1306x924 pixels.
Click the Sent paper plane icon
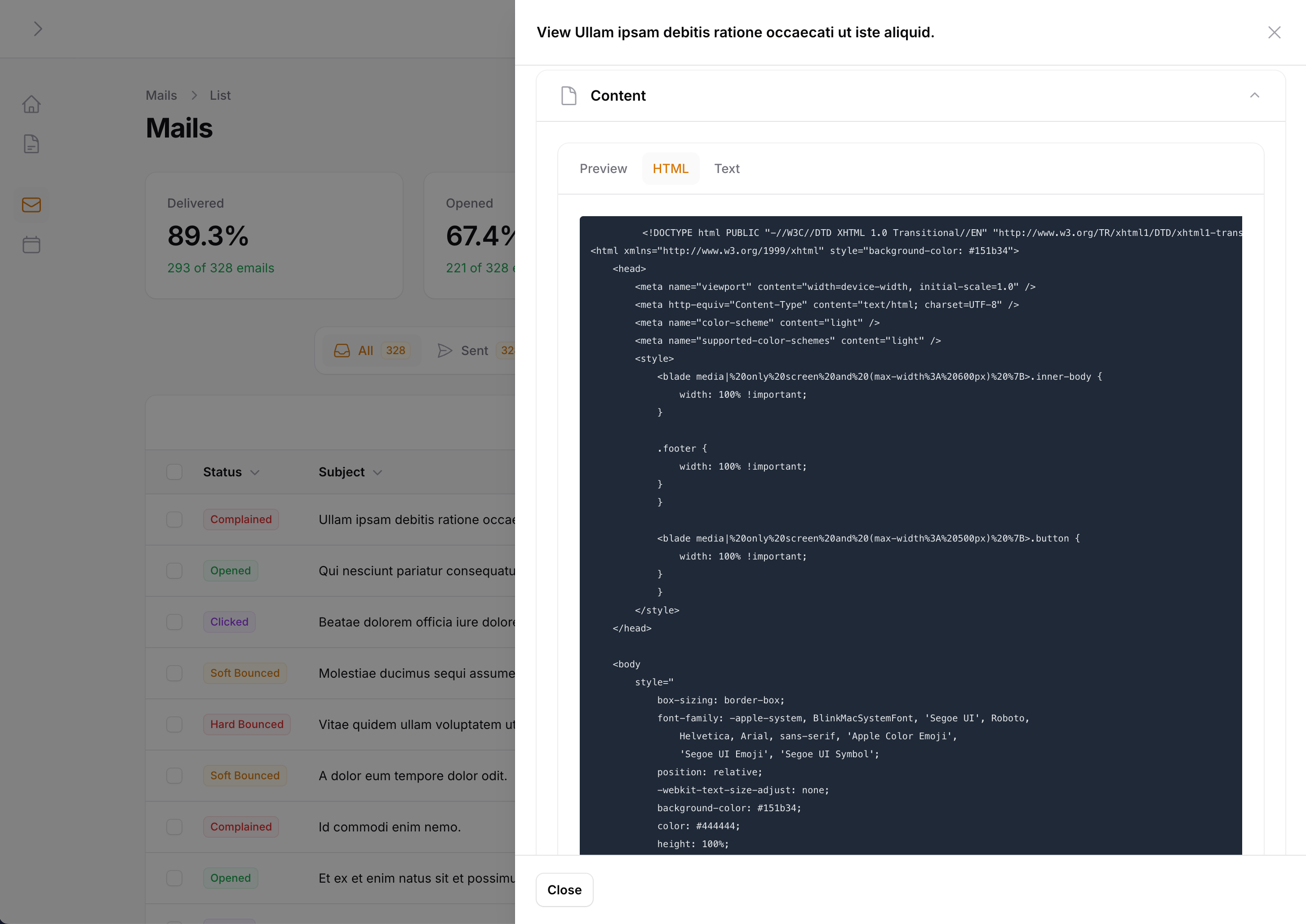pyautogui.click(x=445, y=351)
